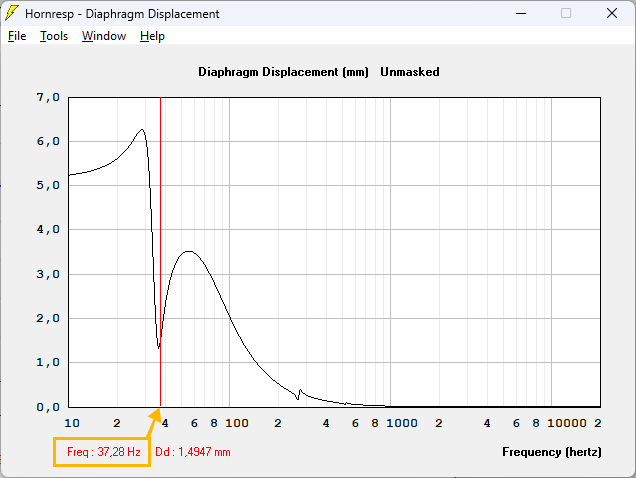Screen dimensions: 636x478
Task: Click the Frequency (hertz) axis label
Action: pos(552,452)
